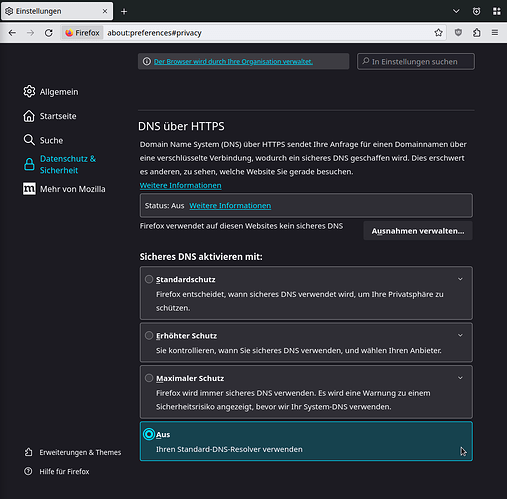Switch to the Startseite settings category

pyautogui.click(x=50, y=116)
